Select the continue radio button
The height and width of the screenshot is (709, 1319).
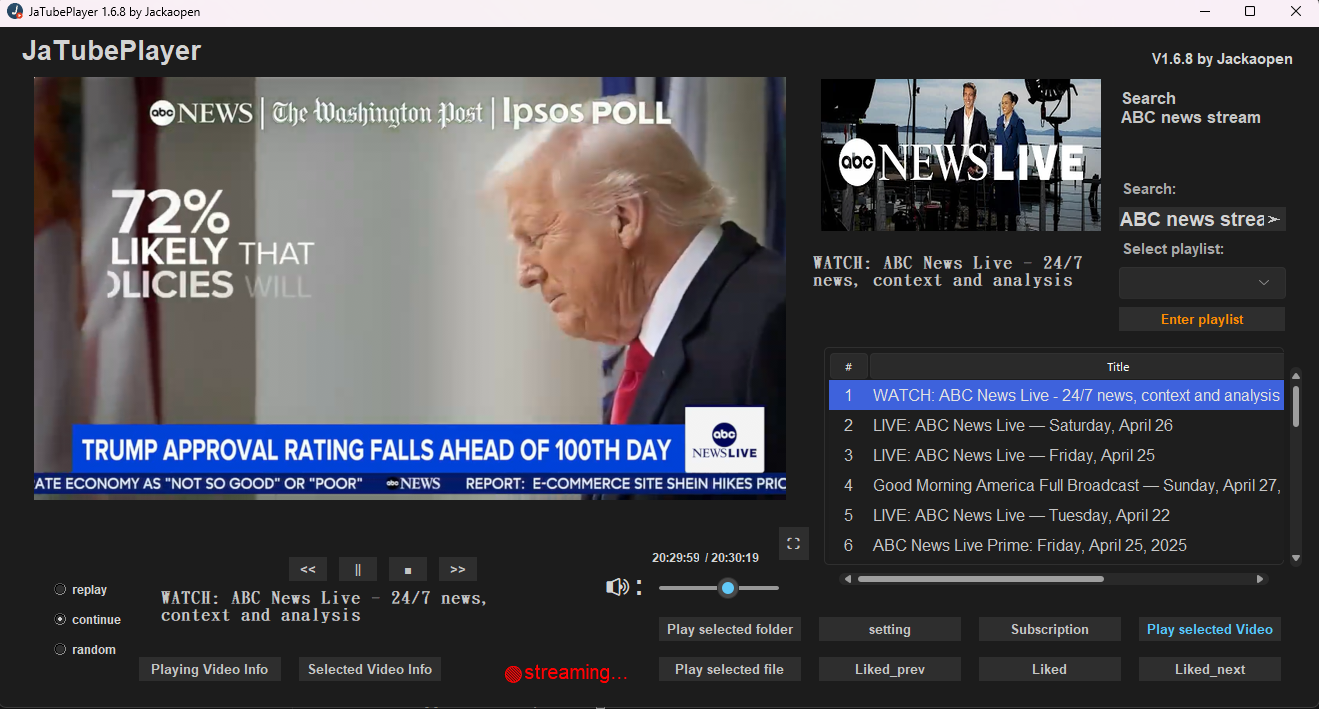[60, 620]
